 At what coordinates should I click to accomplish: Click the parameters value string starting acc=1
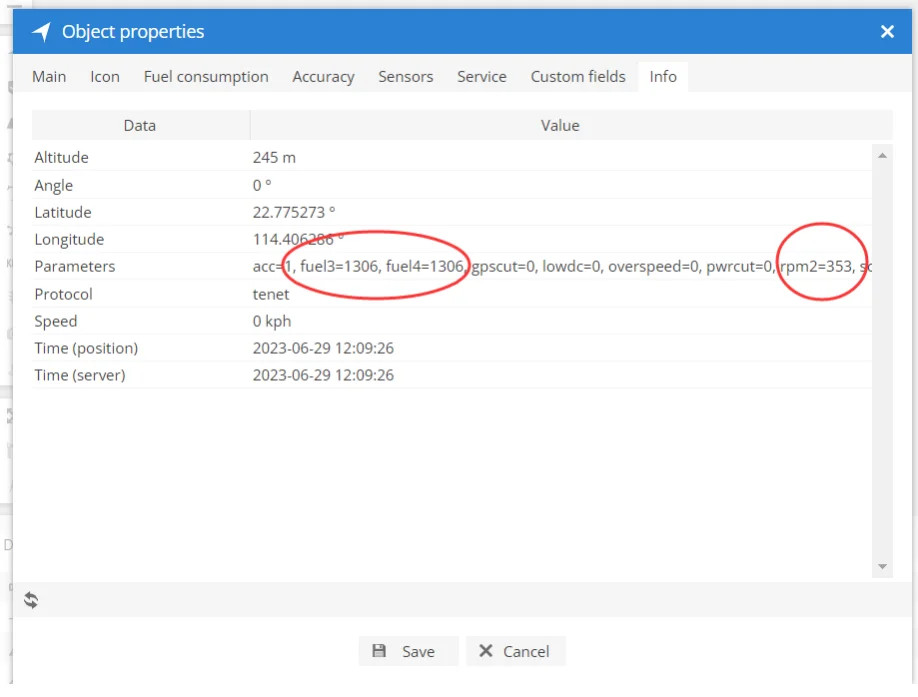562,267
